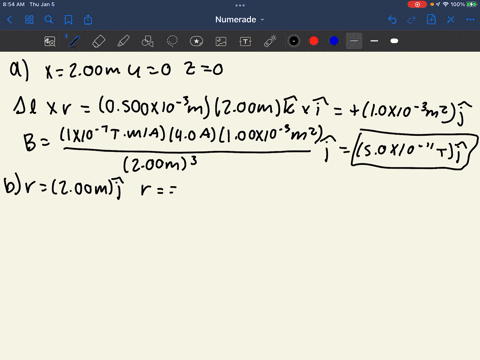The image size is (480, 360).
Task: Select the zoom window tool
Action: point(50,41)
